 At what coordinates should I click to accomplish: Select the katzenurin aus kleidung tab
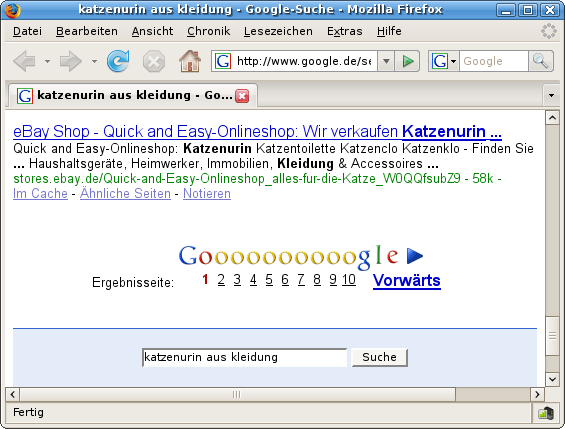132,95
